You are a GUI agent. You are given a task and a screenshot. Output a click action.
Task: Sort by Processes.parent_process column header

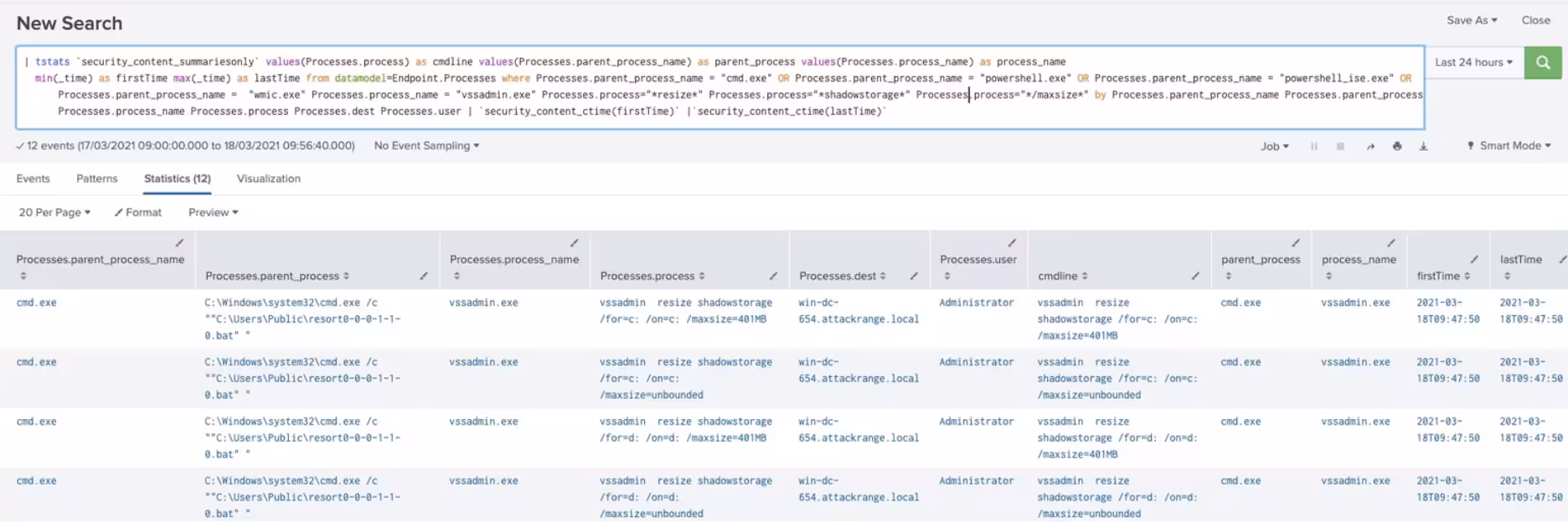(x=276, y=276)
